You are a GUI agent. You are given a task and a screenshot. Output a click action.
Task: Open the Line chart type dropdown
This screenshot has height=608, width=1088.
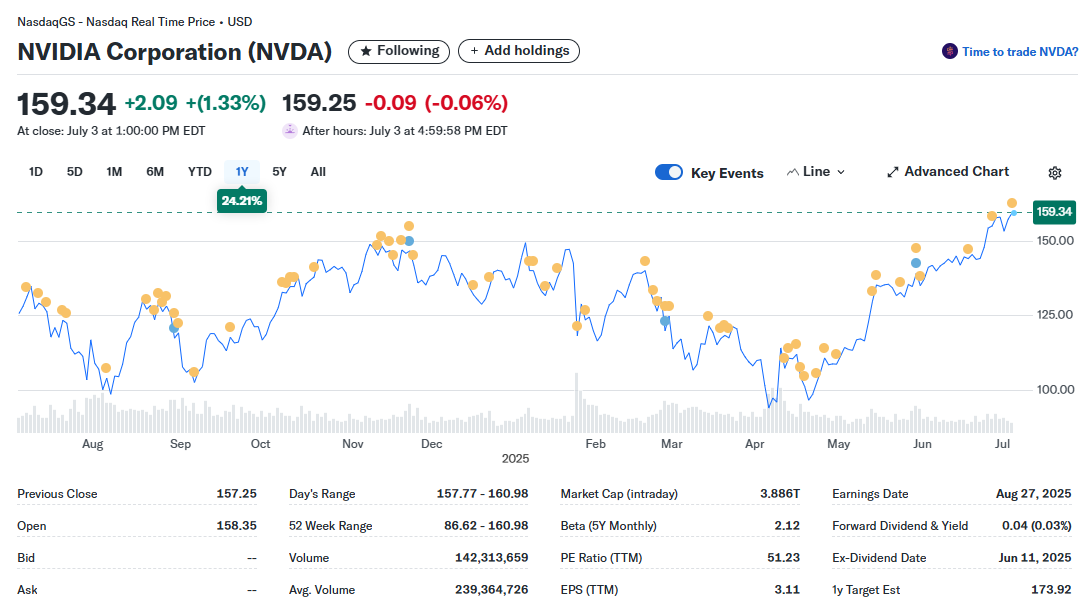click(816, 171)
